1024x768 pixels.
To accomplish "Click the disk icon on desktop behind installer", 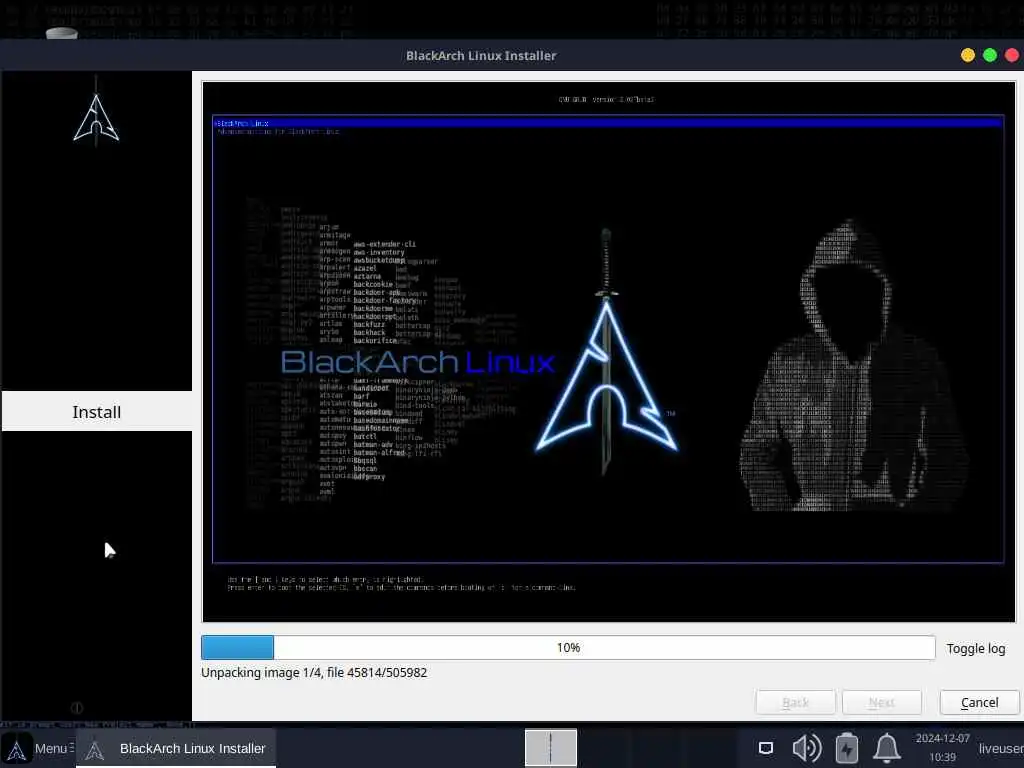I will click(61, 33).
